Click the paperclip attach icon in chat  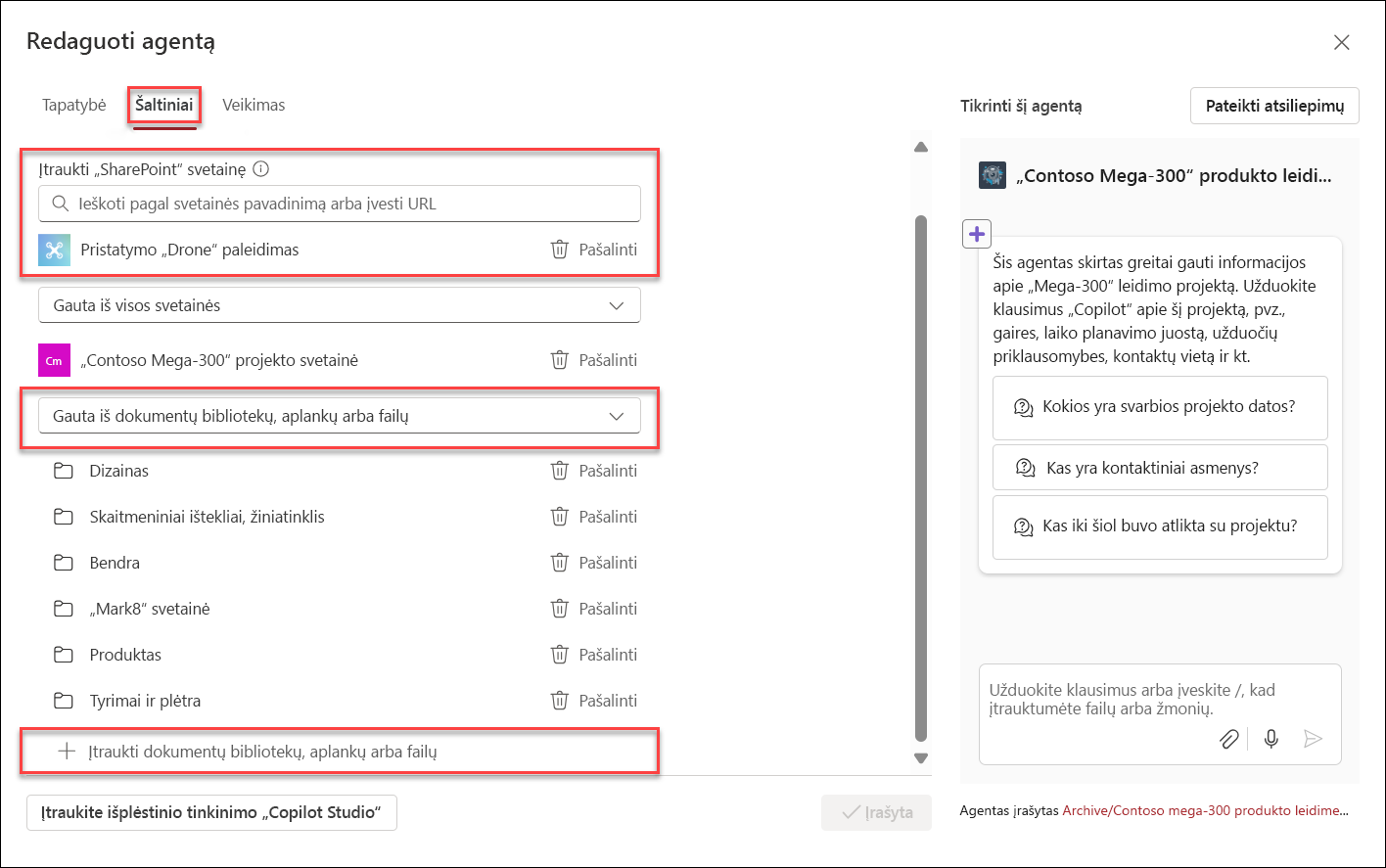click(x=1228, y=739)
